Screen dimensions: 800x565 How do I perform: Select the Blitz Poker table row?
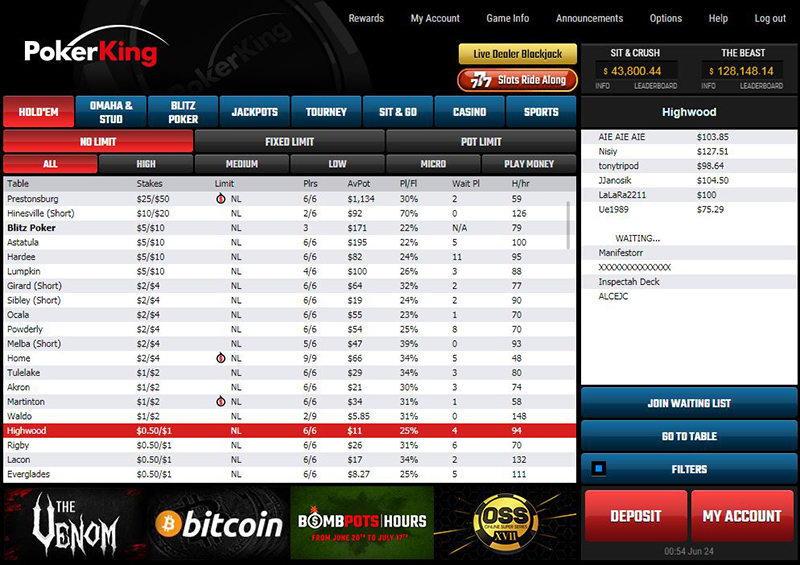[289, 228]
